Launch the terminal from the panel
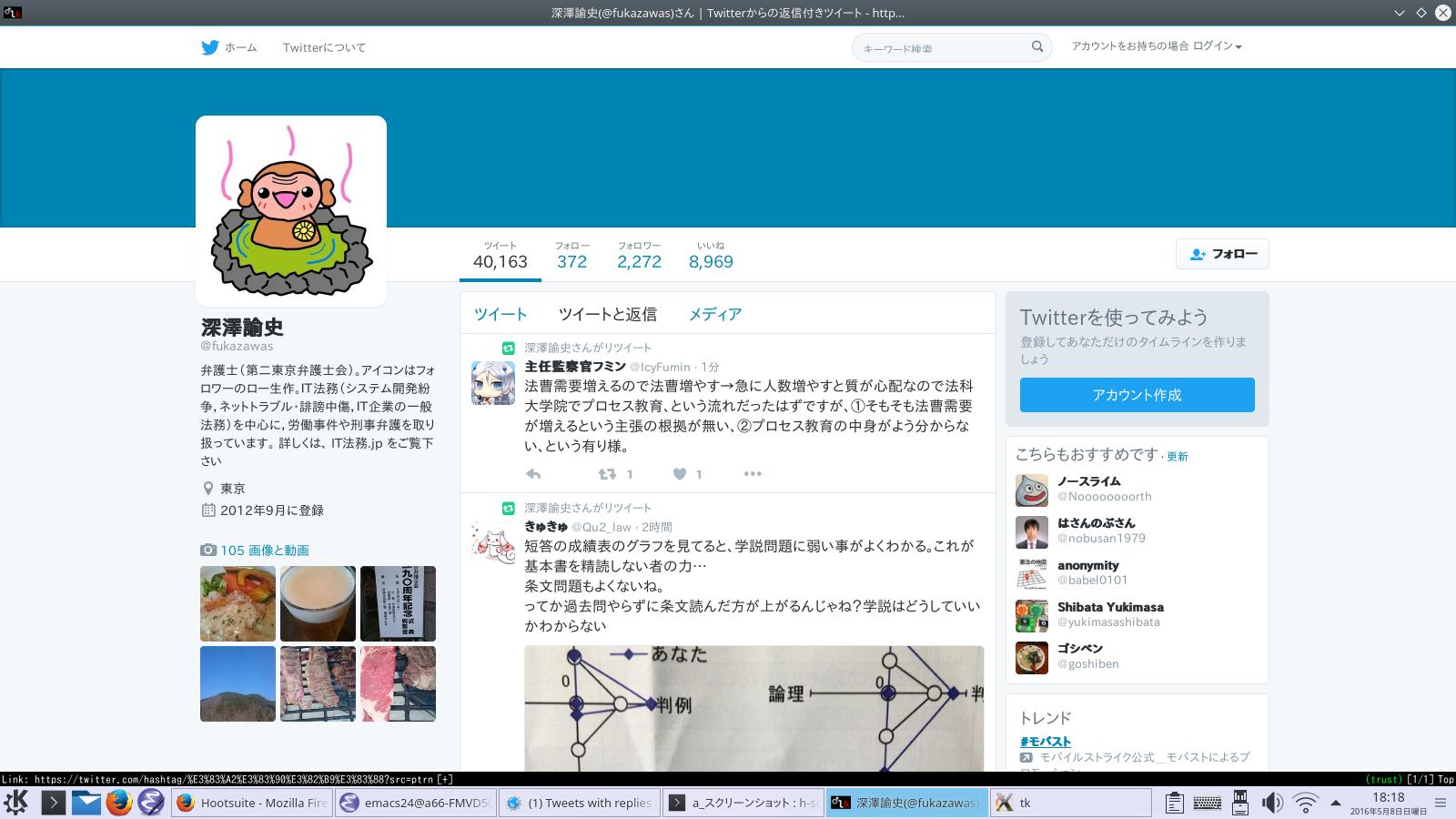1456x819 pixels. [x=54, y=802]
